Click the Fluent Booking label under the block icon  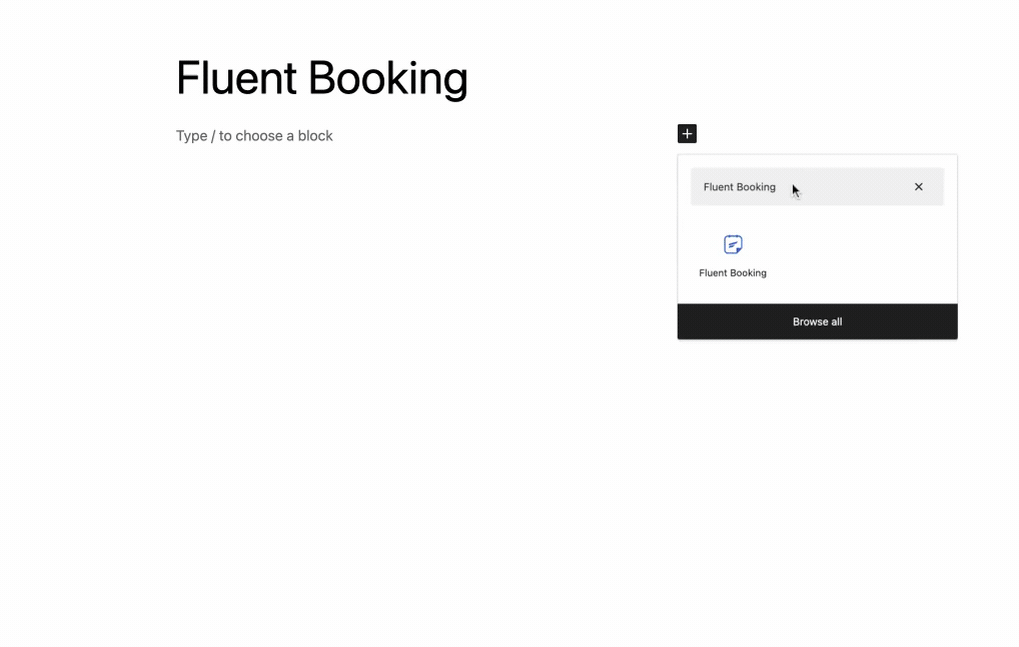pos(732,273)
